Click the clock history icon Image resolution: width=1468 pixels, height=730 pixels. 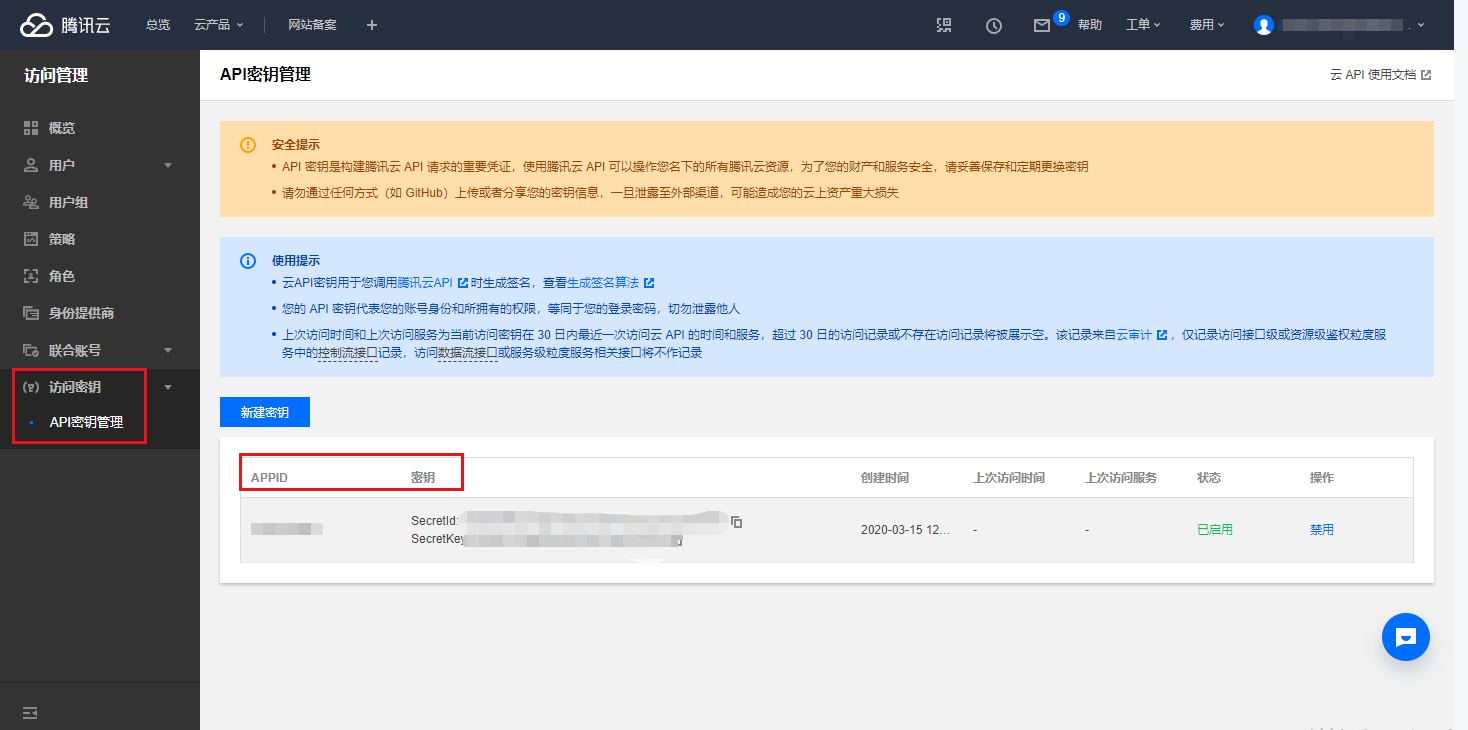coord(993,26)
